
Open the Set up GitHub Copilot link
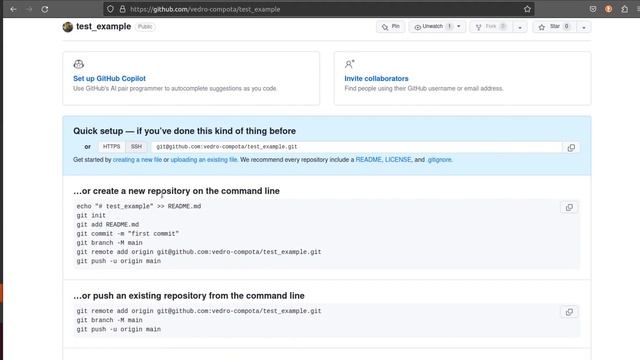109,78
